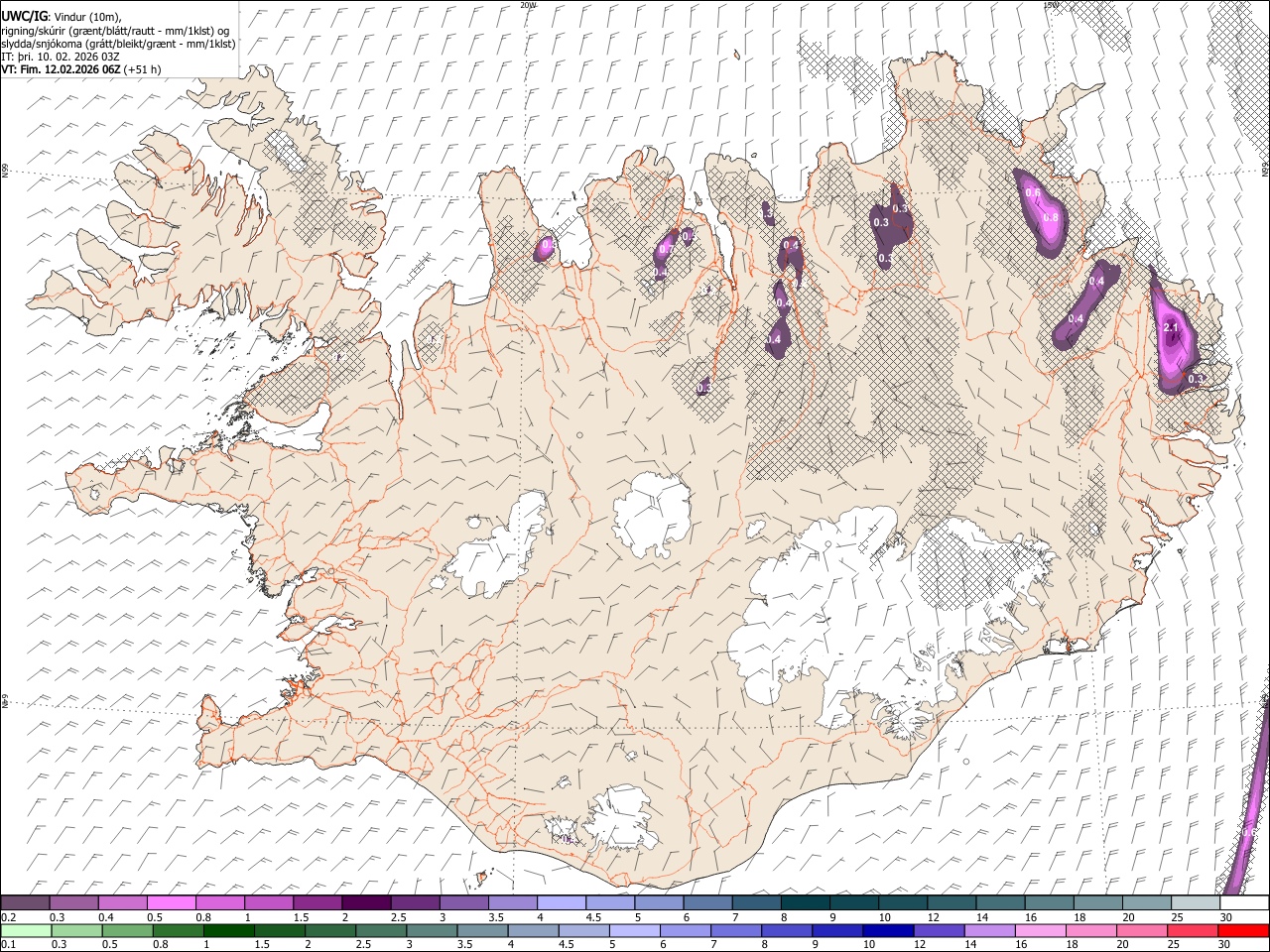Select the dark mauve 0.2 snowfall legend swatch
This screenshot has width=1270, height=952.
26,903
